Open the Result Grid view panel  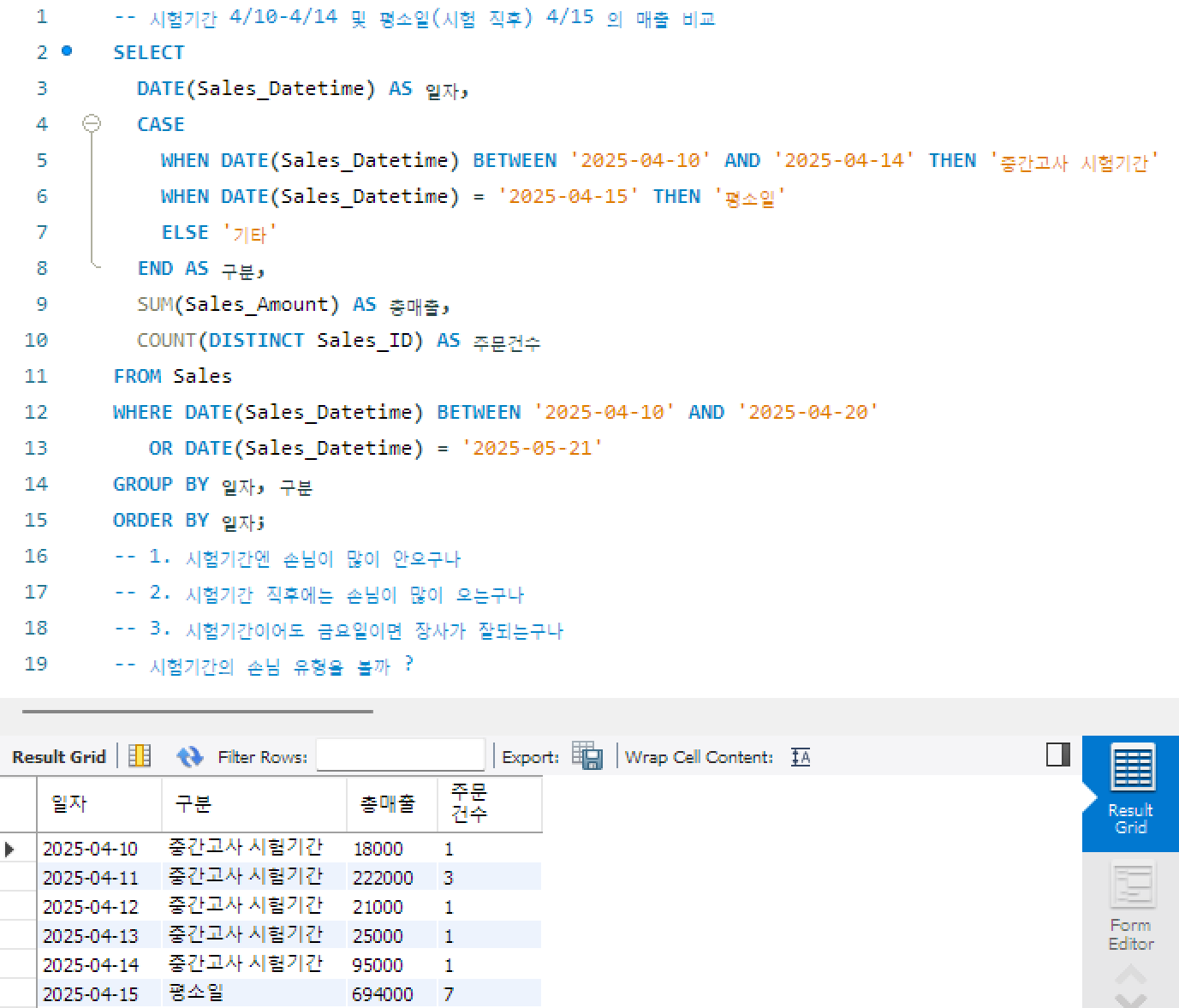(x=1130, y=793)
